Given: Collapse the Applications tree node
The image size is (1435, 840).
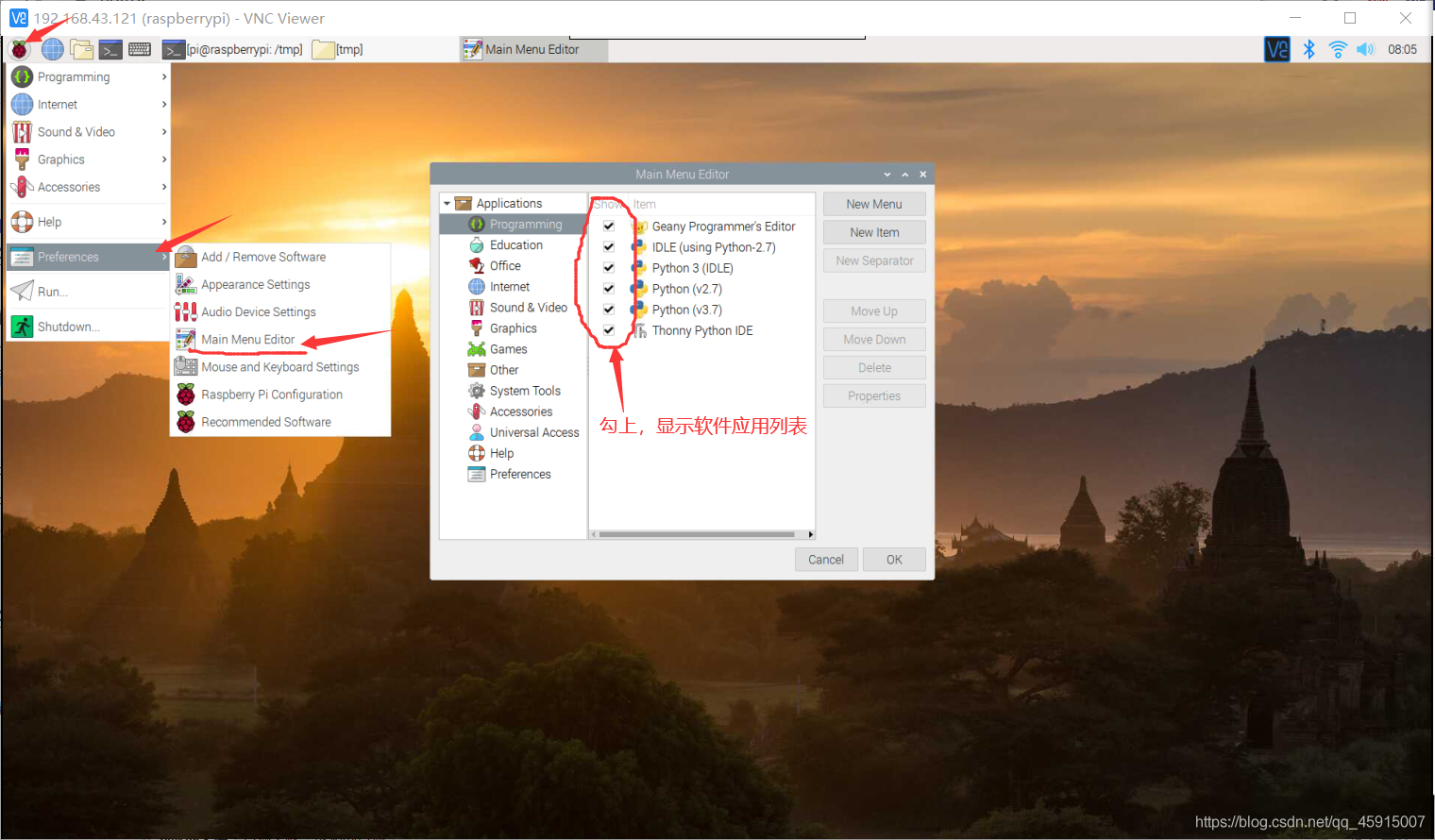Looking at the screenshot, I should [447, 204].
